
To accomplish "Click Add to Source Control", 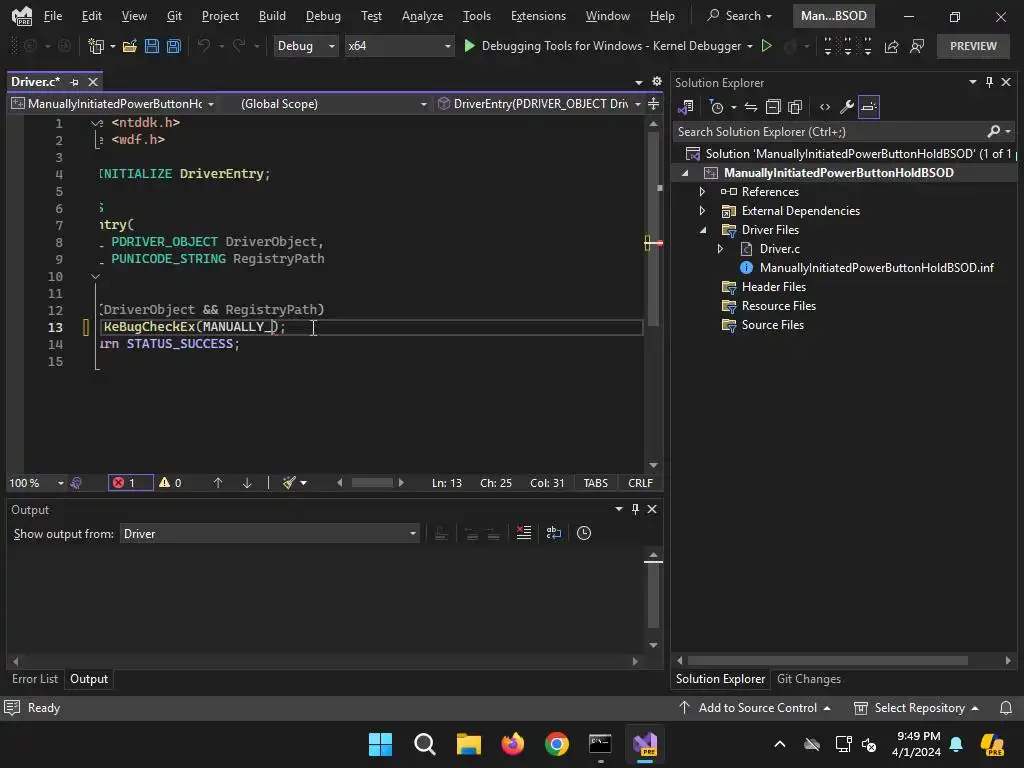I will pos(756,708).
